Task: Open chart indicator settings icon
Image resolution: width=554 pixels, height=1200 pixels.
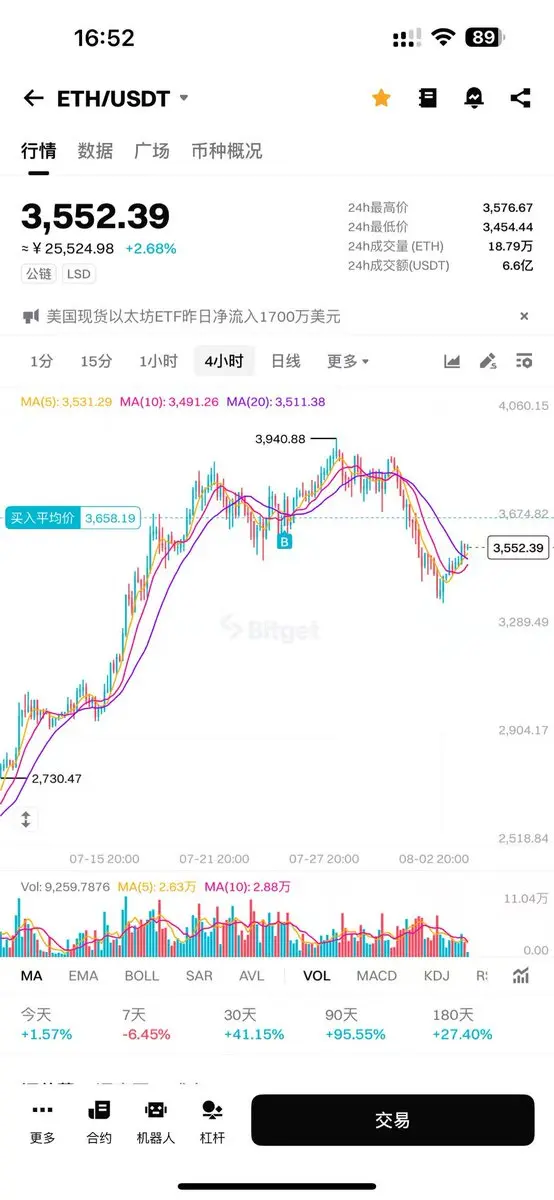Action: (524, 361)
